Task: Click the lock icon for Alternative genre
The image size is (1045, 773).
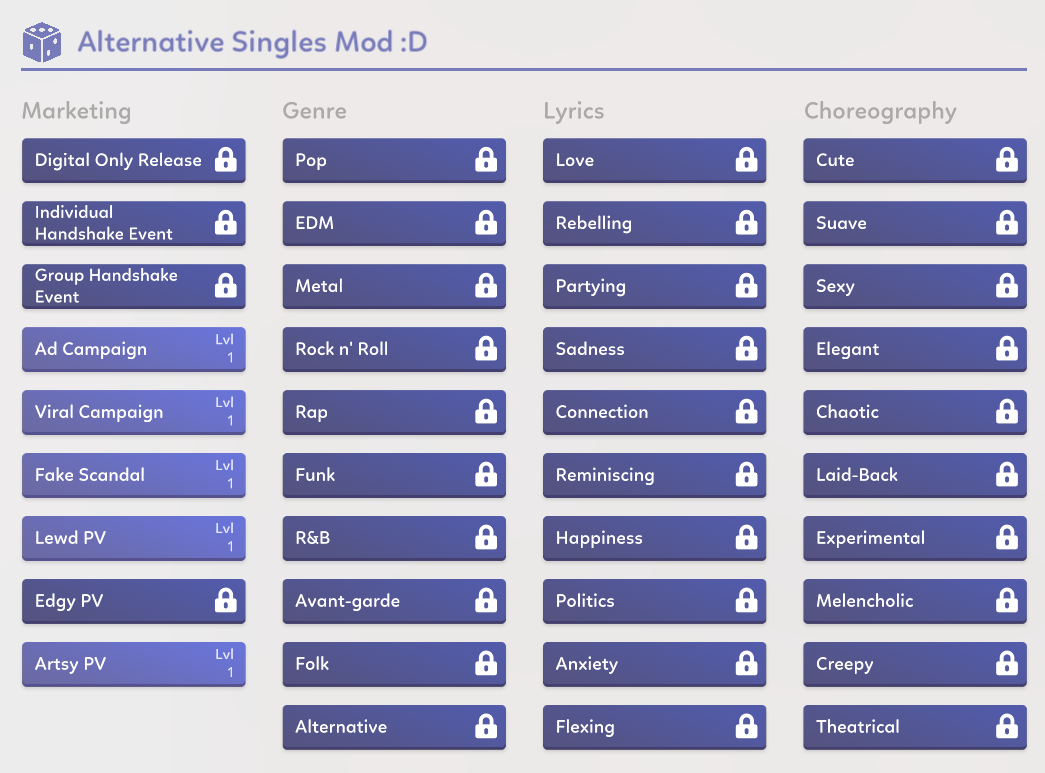Action: click(x=486, y=727)
